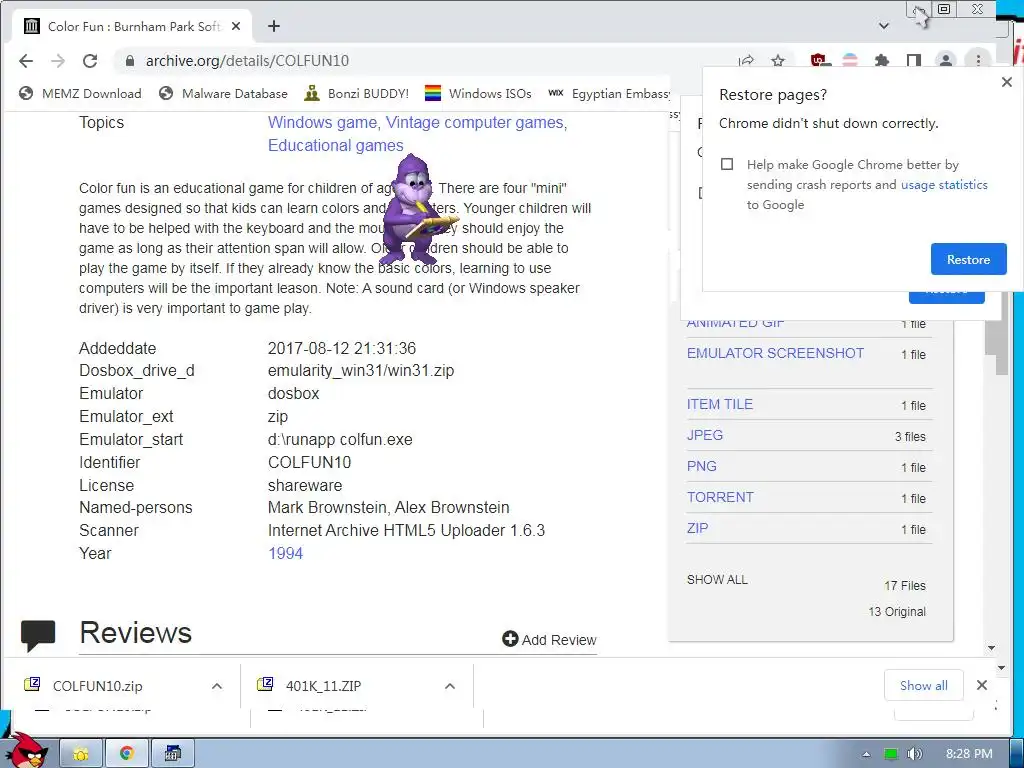
Task: Go back to the previous page
Action: pos(25,61)
